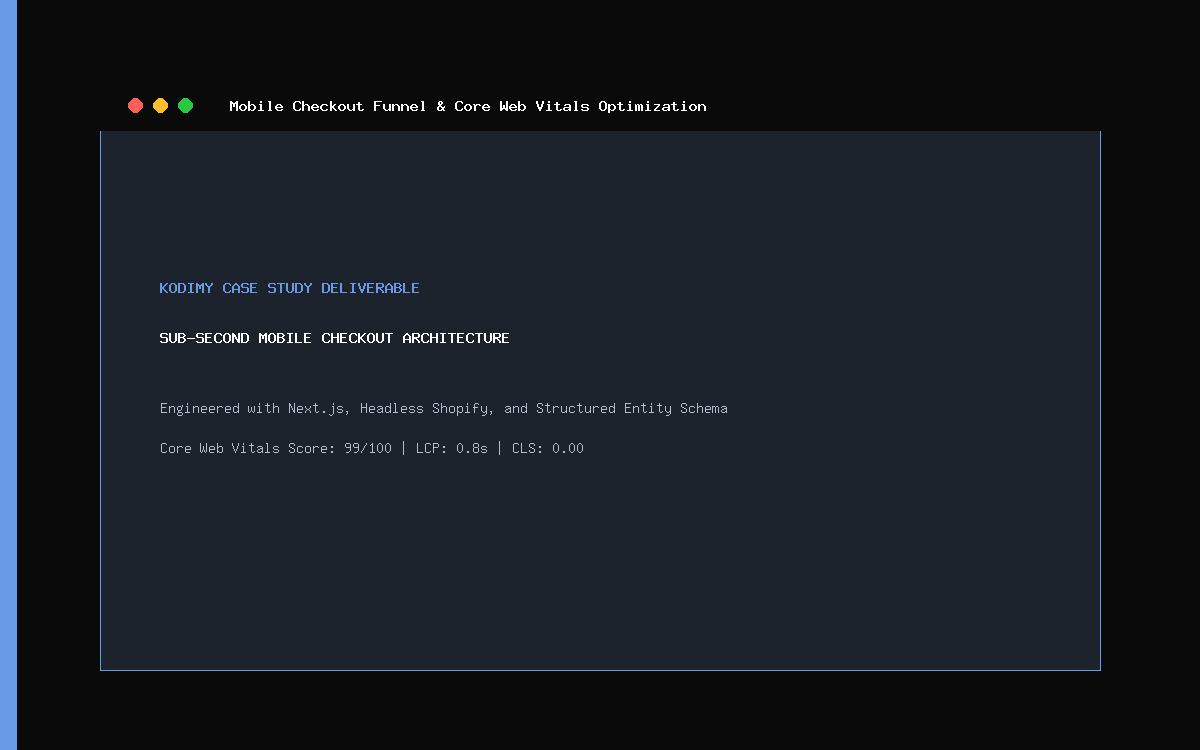Click the yellow minimize dot
The width and height of the screenshot is (1200, 750).
pos(161,106)
